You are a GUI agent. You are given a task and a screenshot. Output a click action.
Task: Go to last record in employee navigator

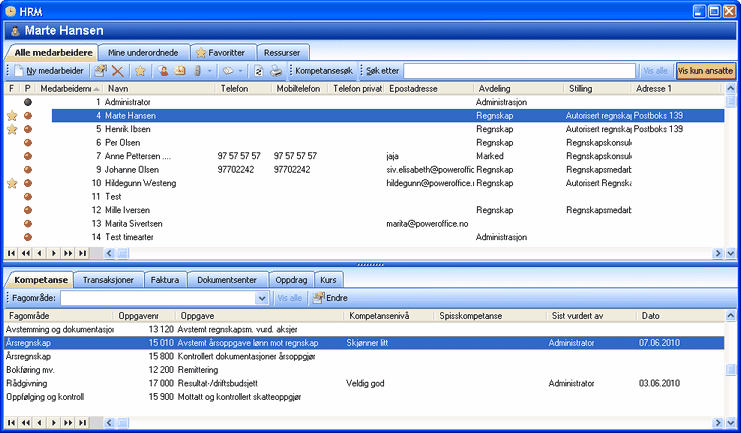pyautogui.click(x=82, y=253)
